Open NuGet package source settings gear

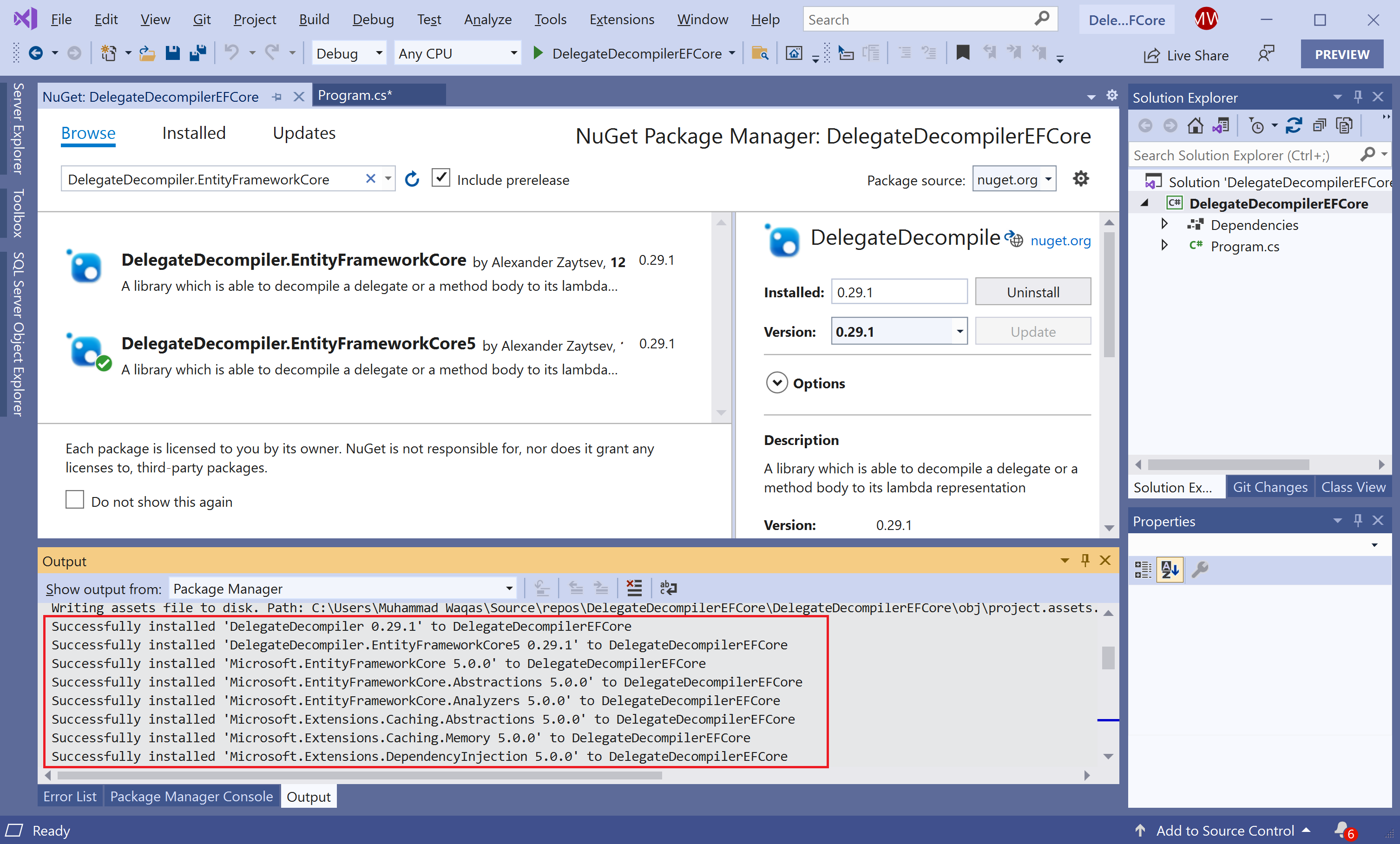tap(1080, 179)
